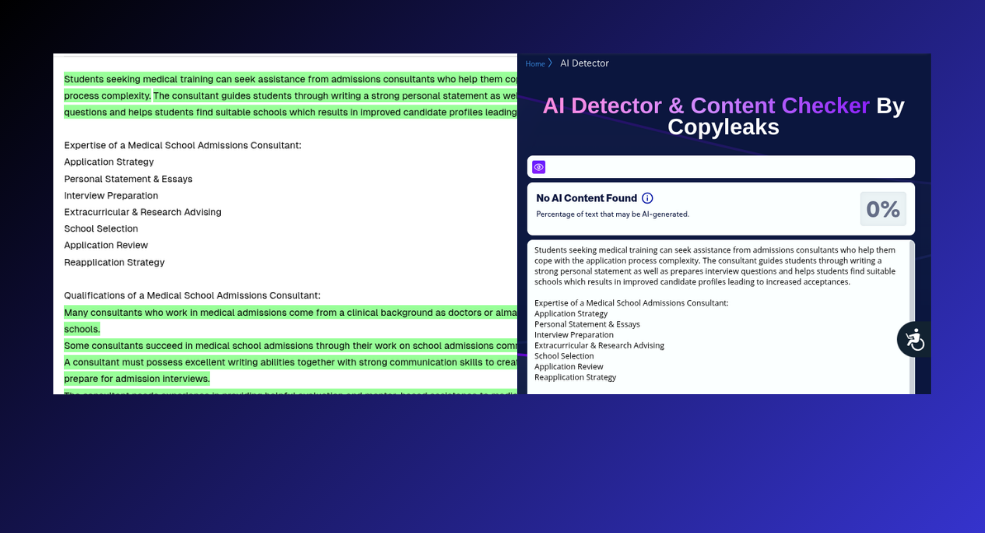Click the AI Detector breadcrumb label
Screen dimensions: 985x533
click(x=584, y=63)
